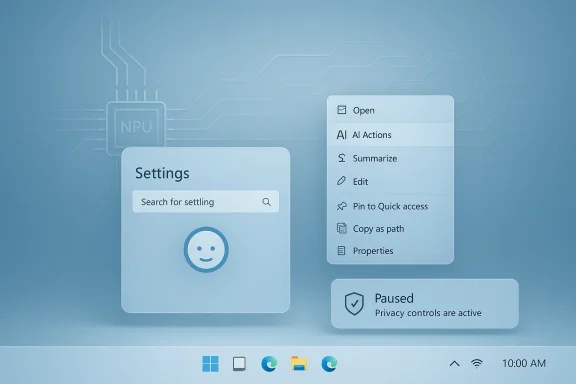
Task: Launch the Edge icon beside Task View
Action: pos(269,364)
